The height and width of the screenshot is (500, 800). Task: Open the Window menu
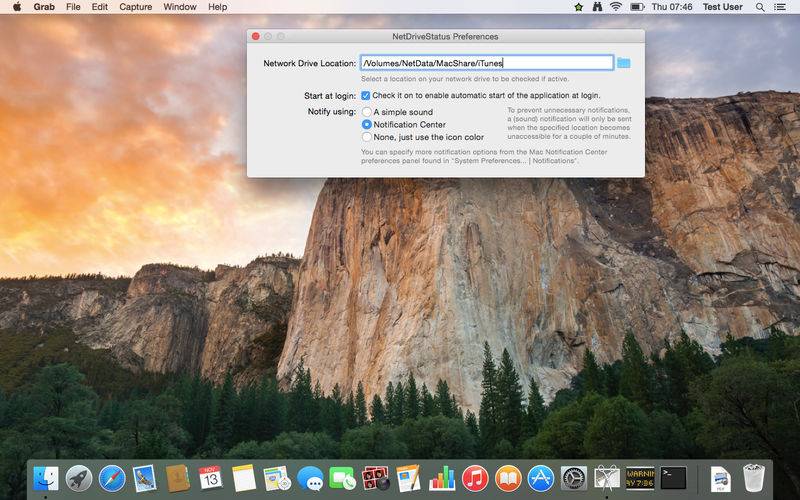click(x=179, y=7)
